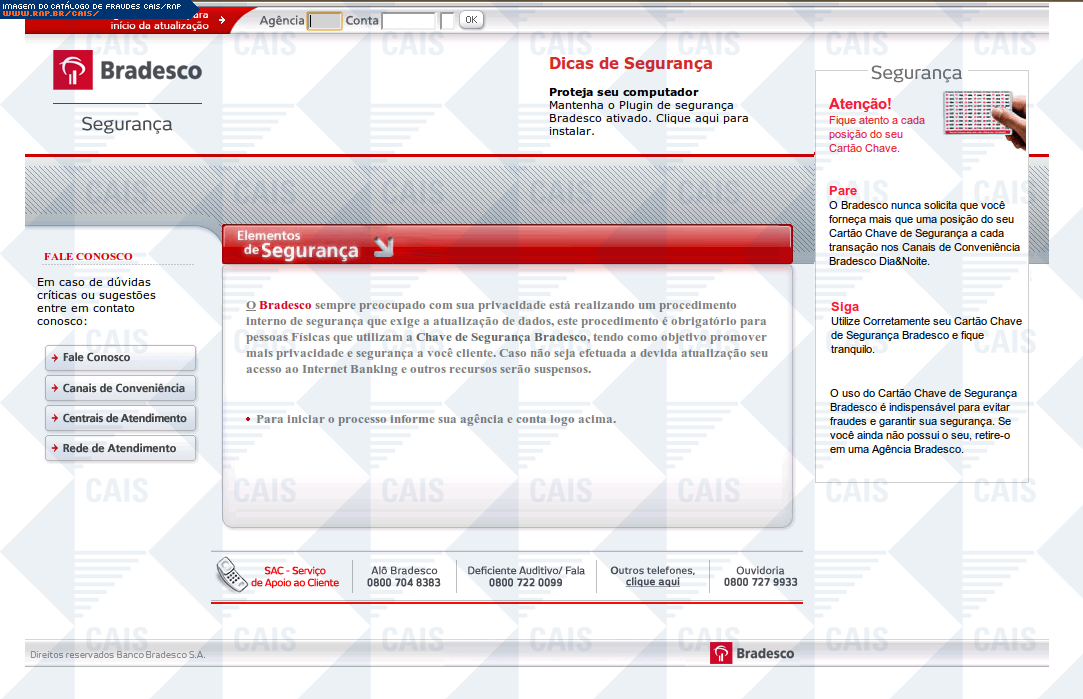
Task: Click the SAC telephone handset icon
Action: 231,575
